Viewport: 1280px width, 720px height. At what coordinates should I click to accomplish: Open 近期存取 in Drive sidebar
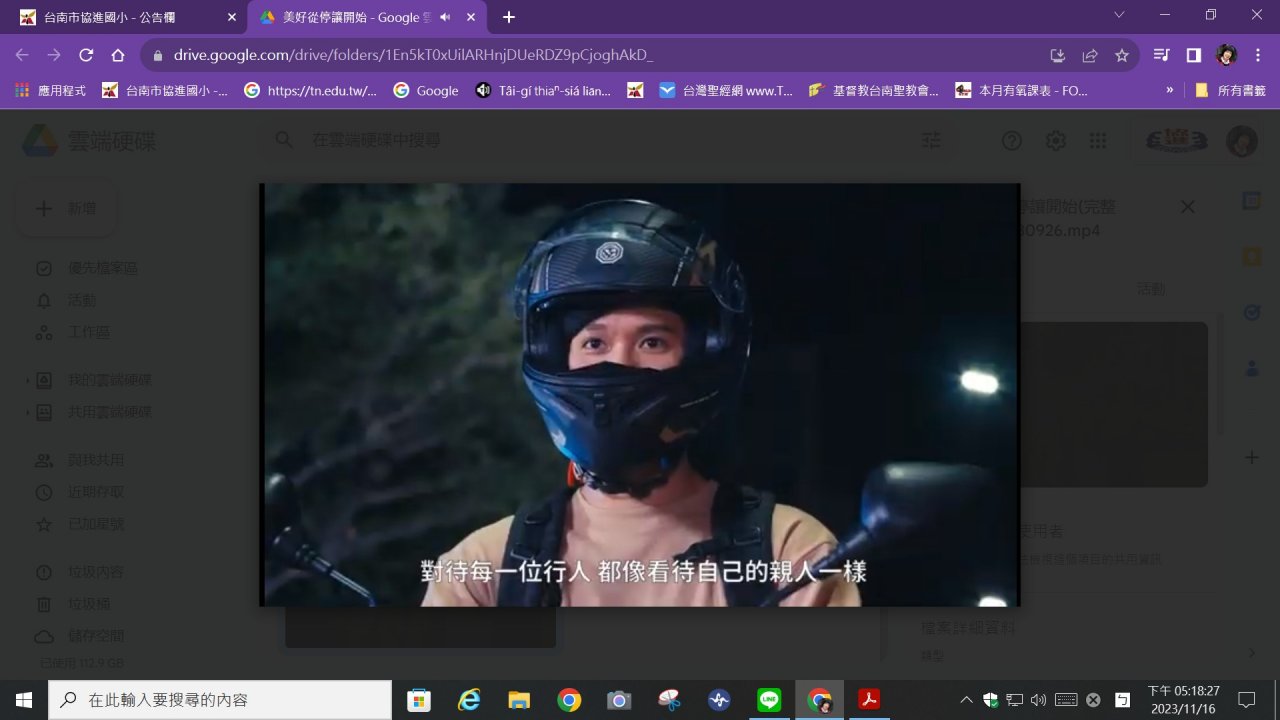coord(95,492)
